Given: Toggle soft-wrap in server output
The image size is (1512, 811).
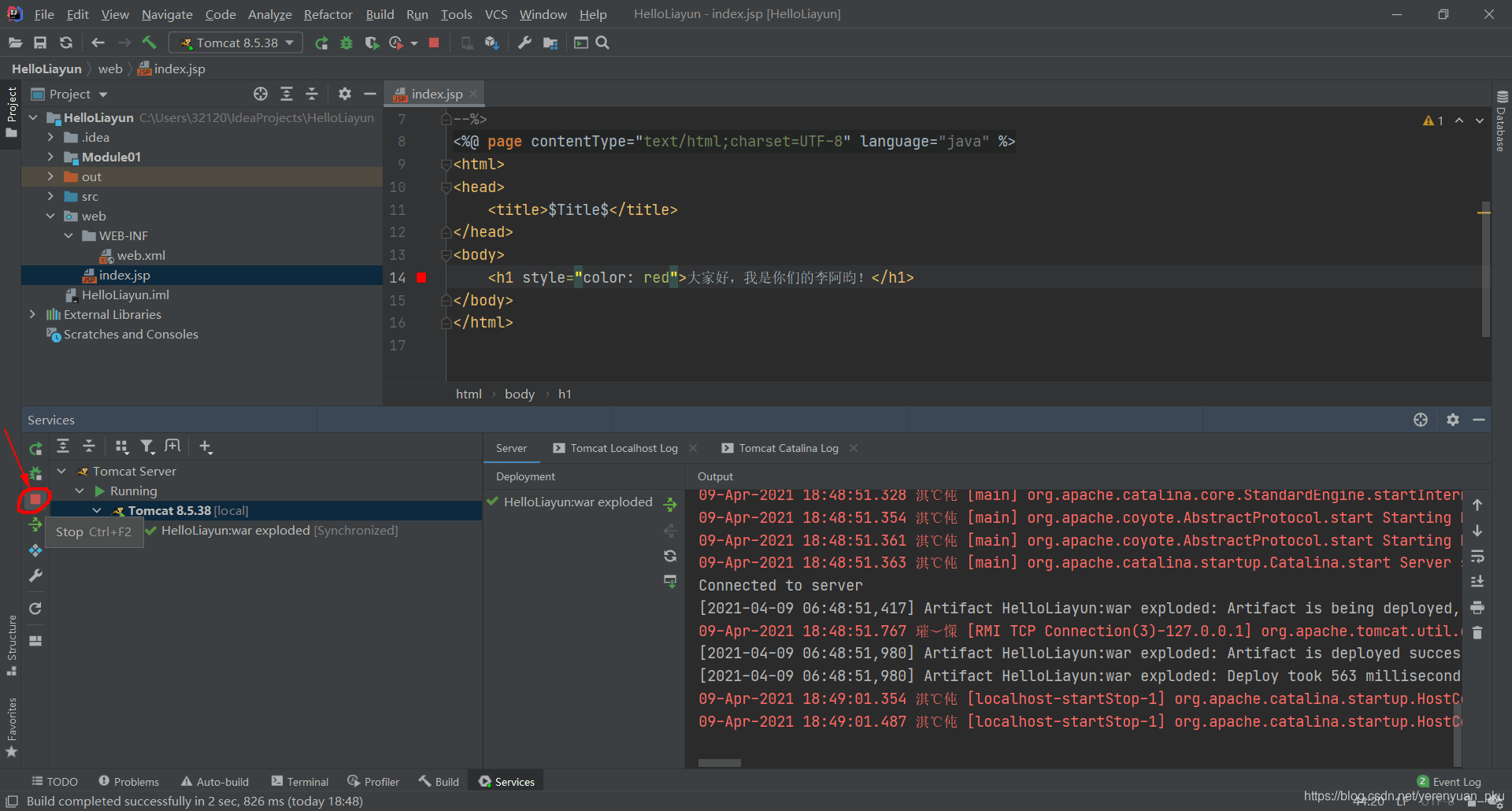Looking at the screenshot, I should pyautogui.click(x=1477, y=556).
